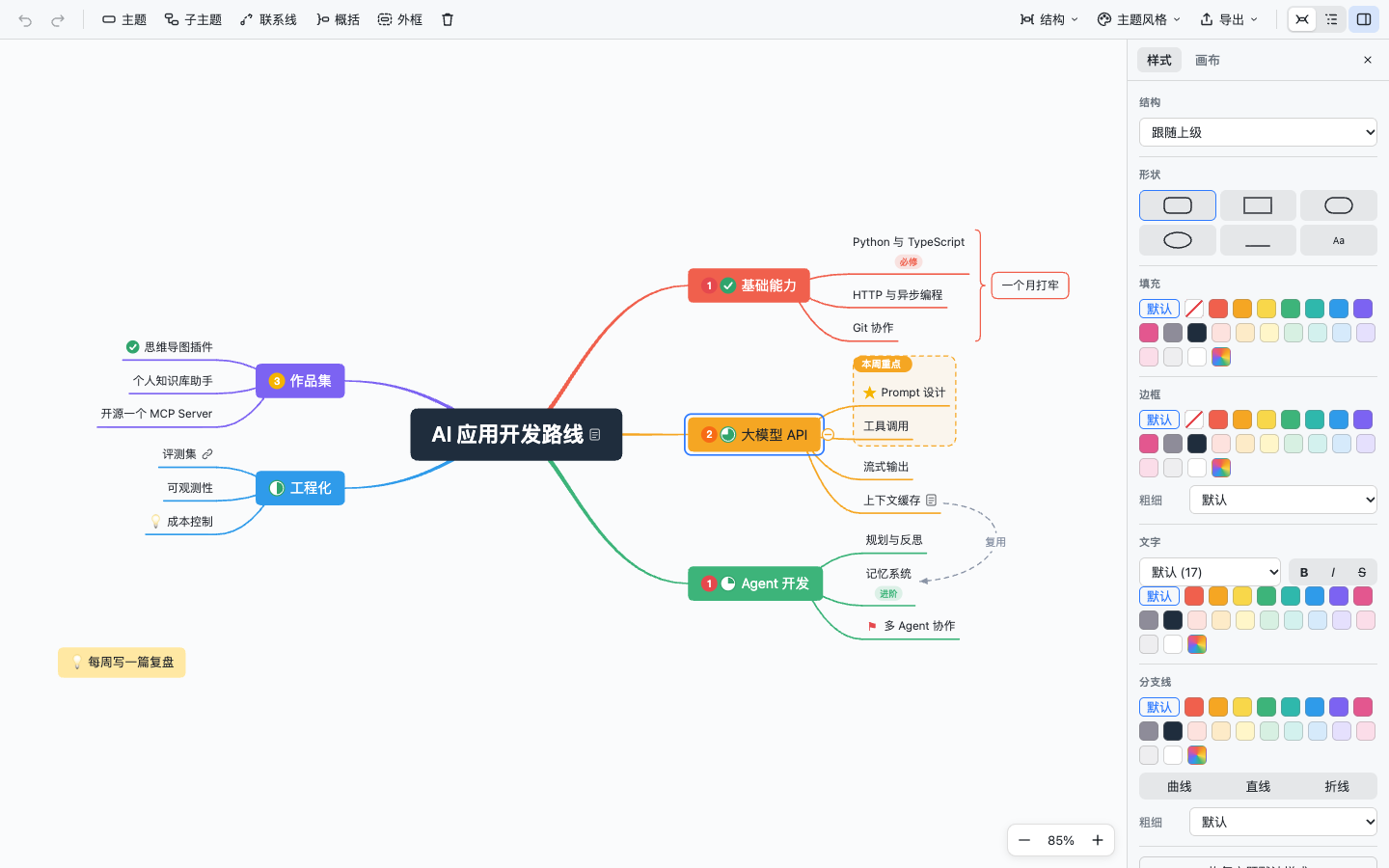Collapse the 大模型 API branch
This screenshot has height=868, width=1389.
(828, 435)
